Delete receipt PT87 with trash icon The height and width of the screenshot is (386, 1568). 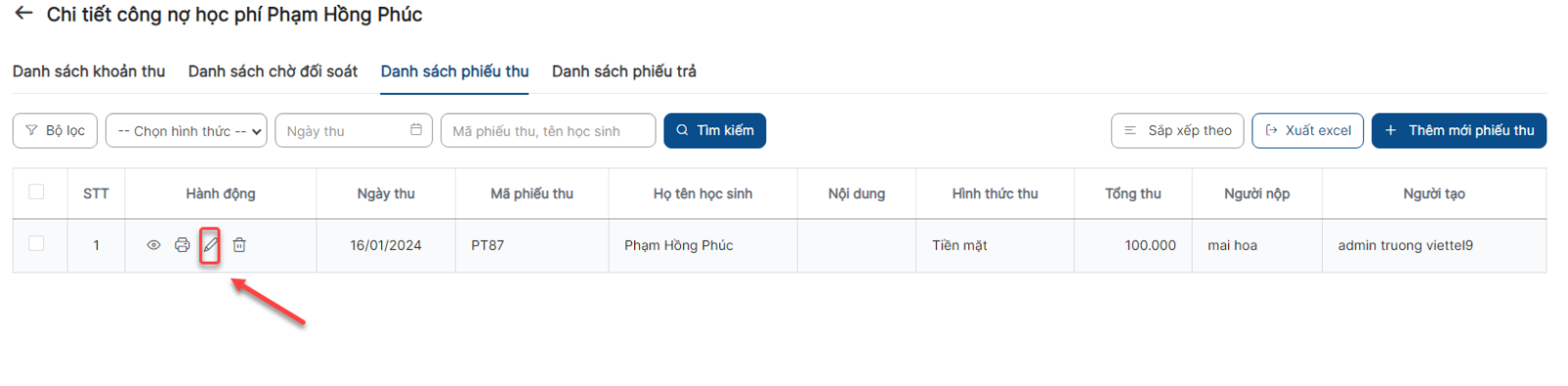click(x=239, y=245)
